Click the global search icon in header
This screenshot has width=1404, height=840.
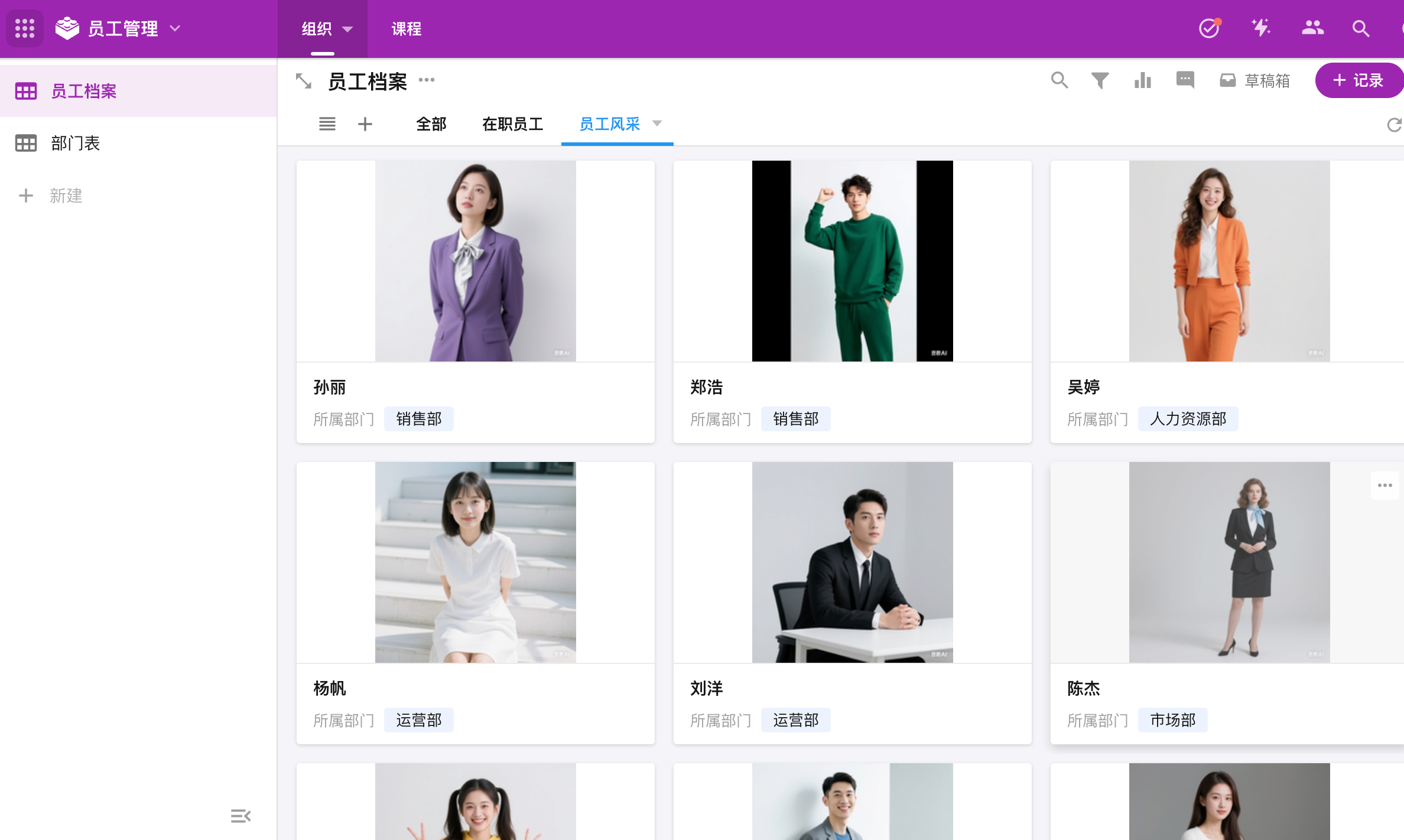pos(1361,28)
